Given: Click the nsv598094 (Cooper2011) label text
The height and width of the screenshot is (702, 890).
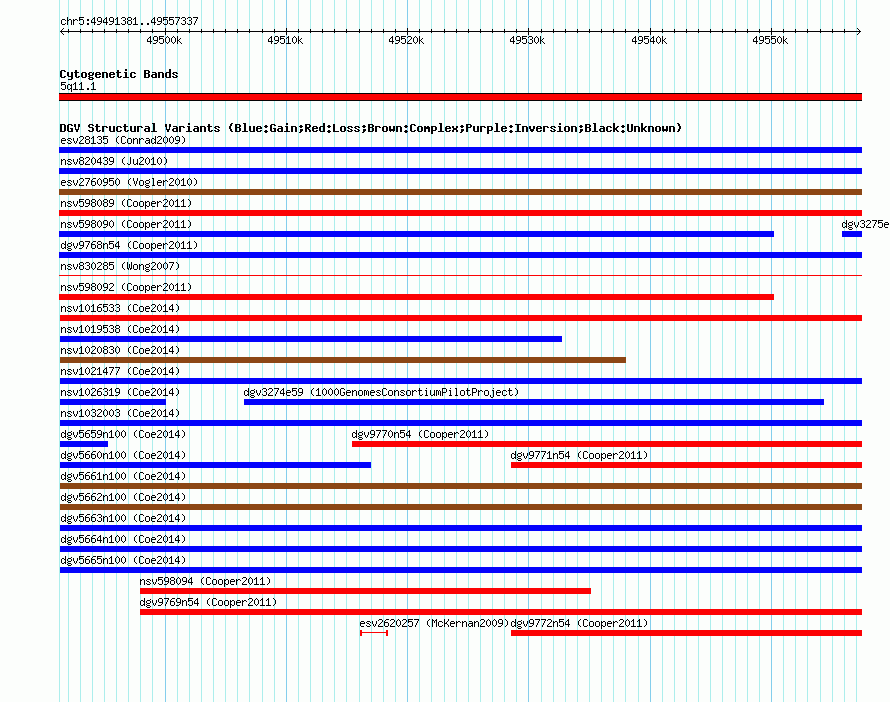Looking at the screenshot, I should [x=205, y=581].
